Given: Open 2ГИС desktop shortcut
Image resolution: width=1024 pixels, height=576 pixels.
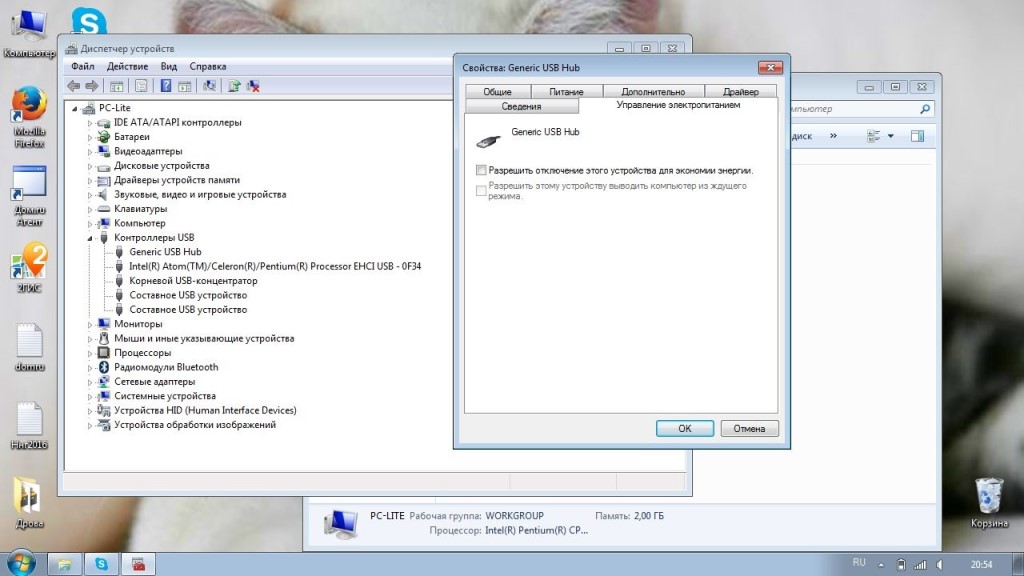Looking at the screenshot, I should pos(29,266).
